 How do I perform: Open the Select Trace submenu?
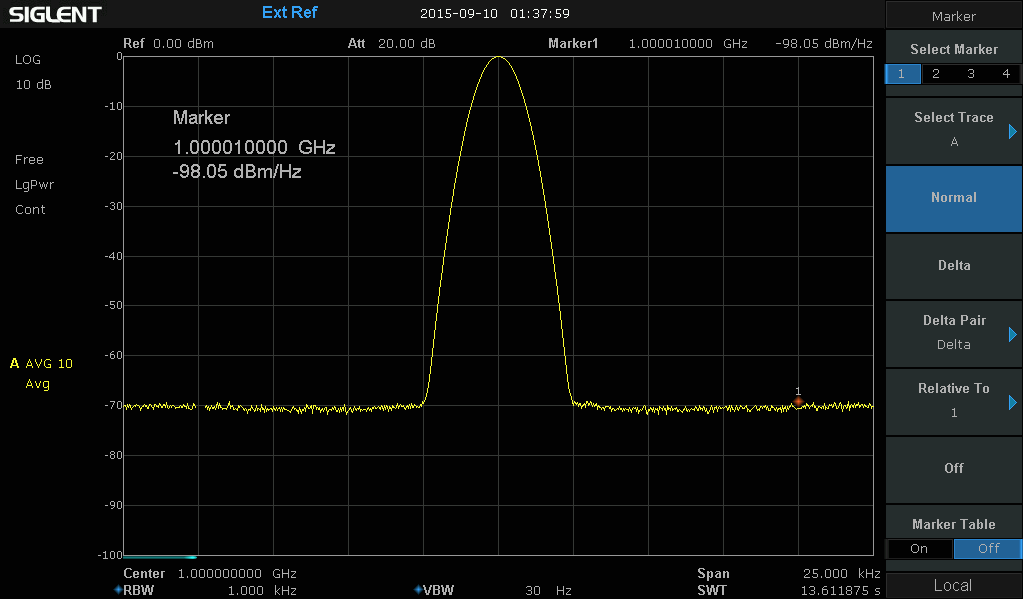tap(954, 130)
